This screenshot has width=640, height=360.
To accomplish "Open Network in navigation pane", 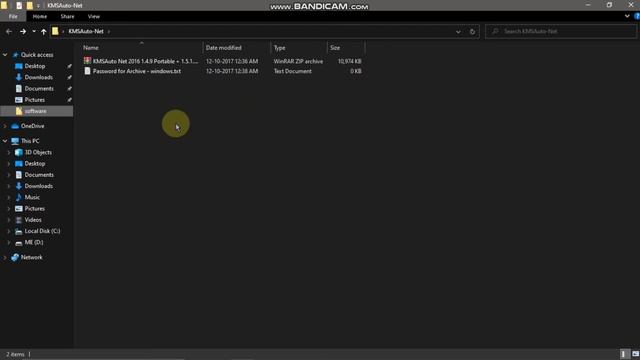I will 31,258.
